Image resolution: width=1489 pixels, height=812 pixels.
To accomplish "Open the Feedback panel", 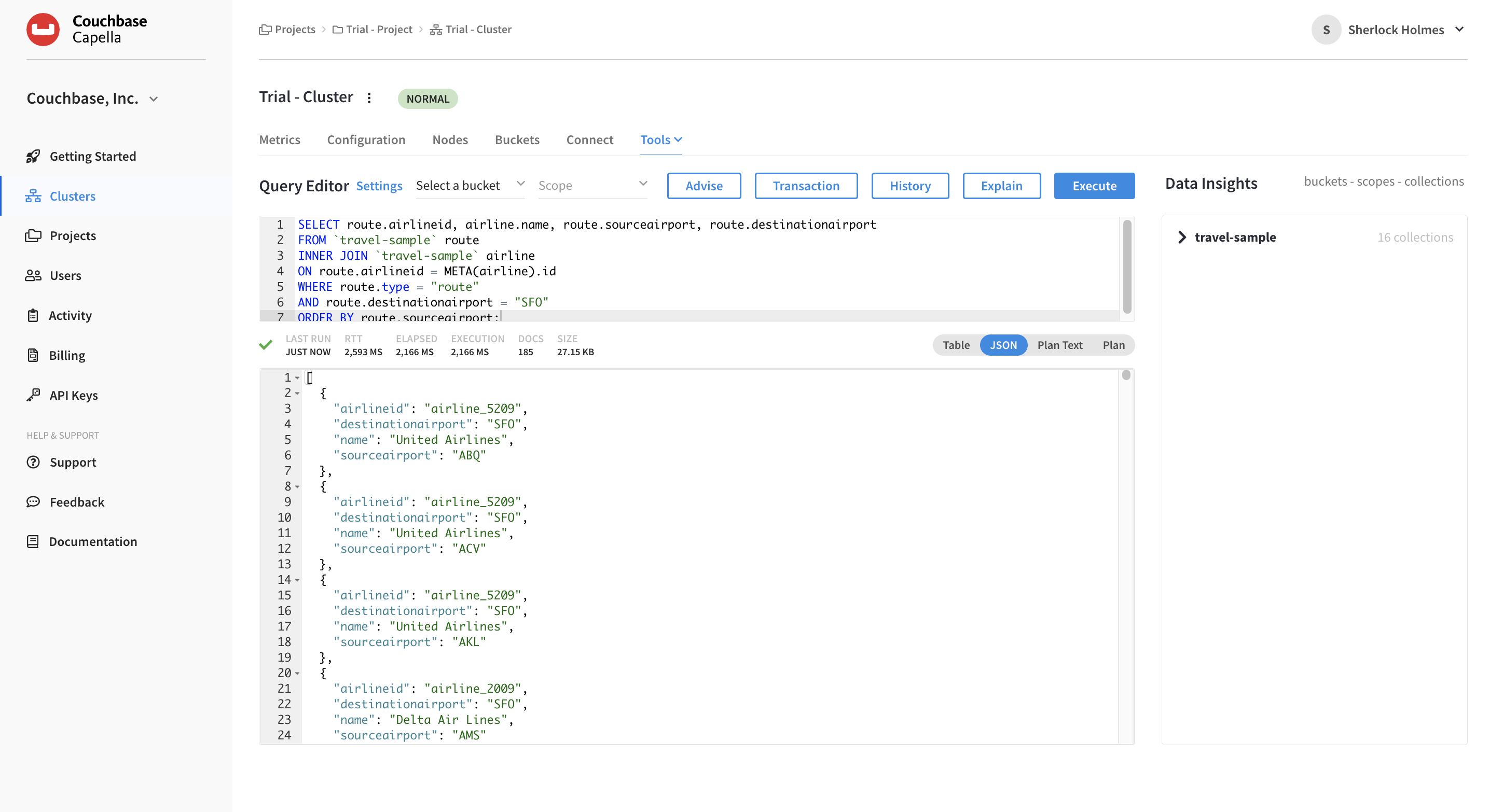I will [x=77, y=502].
